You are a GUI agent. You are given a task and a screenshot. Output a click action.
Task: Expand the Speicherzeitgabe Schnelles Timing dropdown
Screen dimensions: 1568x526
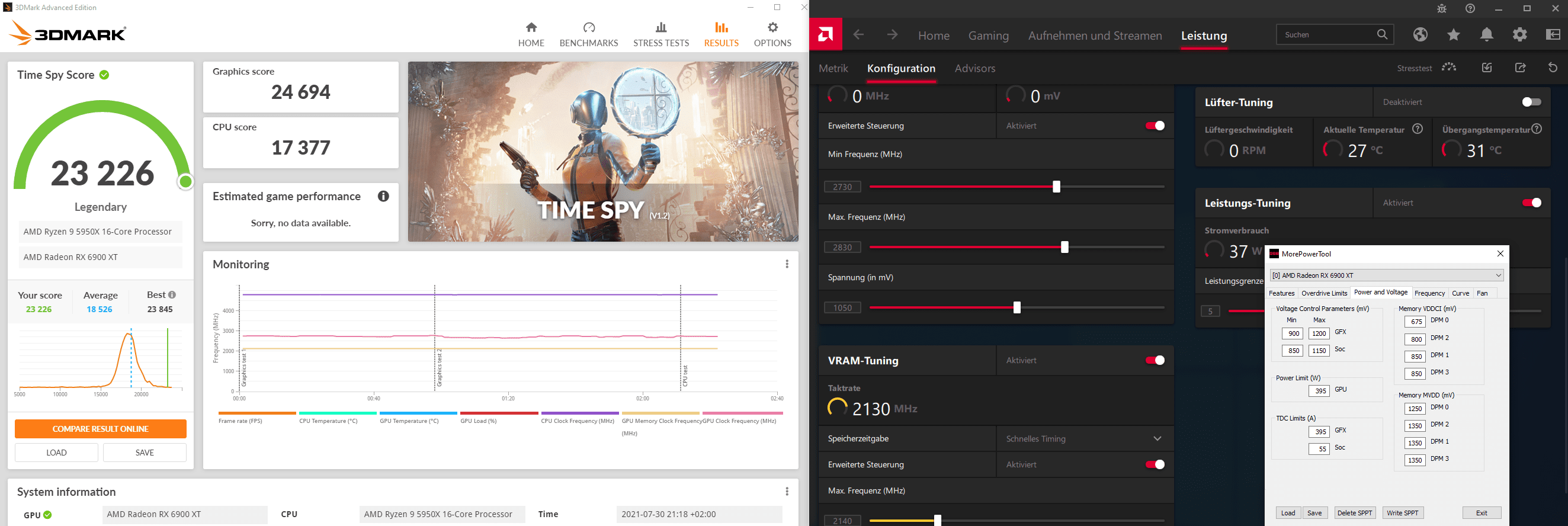click(x=1085, y=438)
